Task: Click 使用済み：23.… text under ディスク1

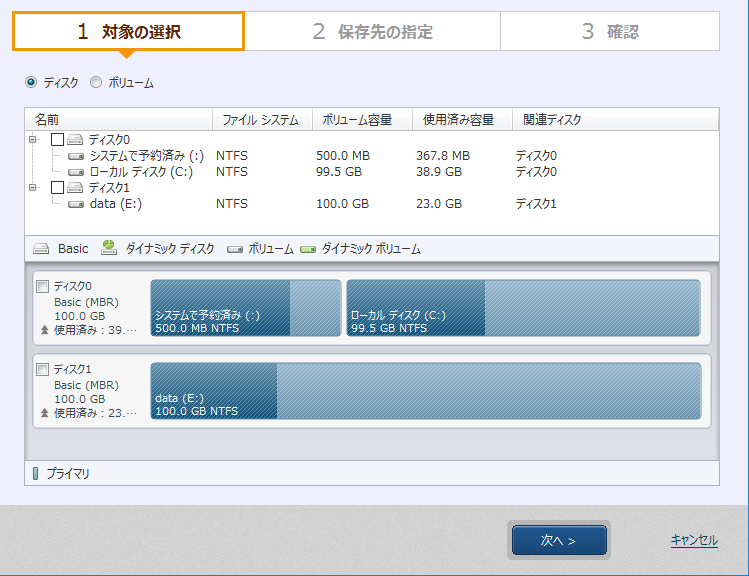Action: coord(95,413)
